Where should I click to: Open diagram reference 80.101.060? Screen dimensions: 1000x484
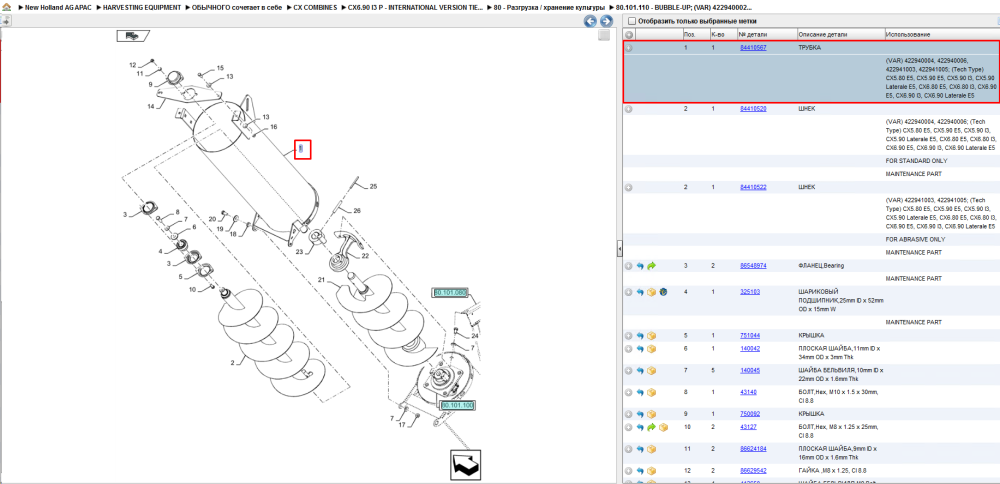451,292
